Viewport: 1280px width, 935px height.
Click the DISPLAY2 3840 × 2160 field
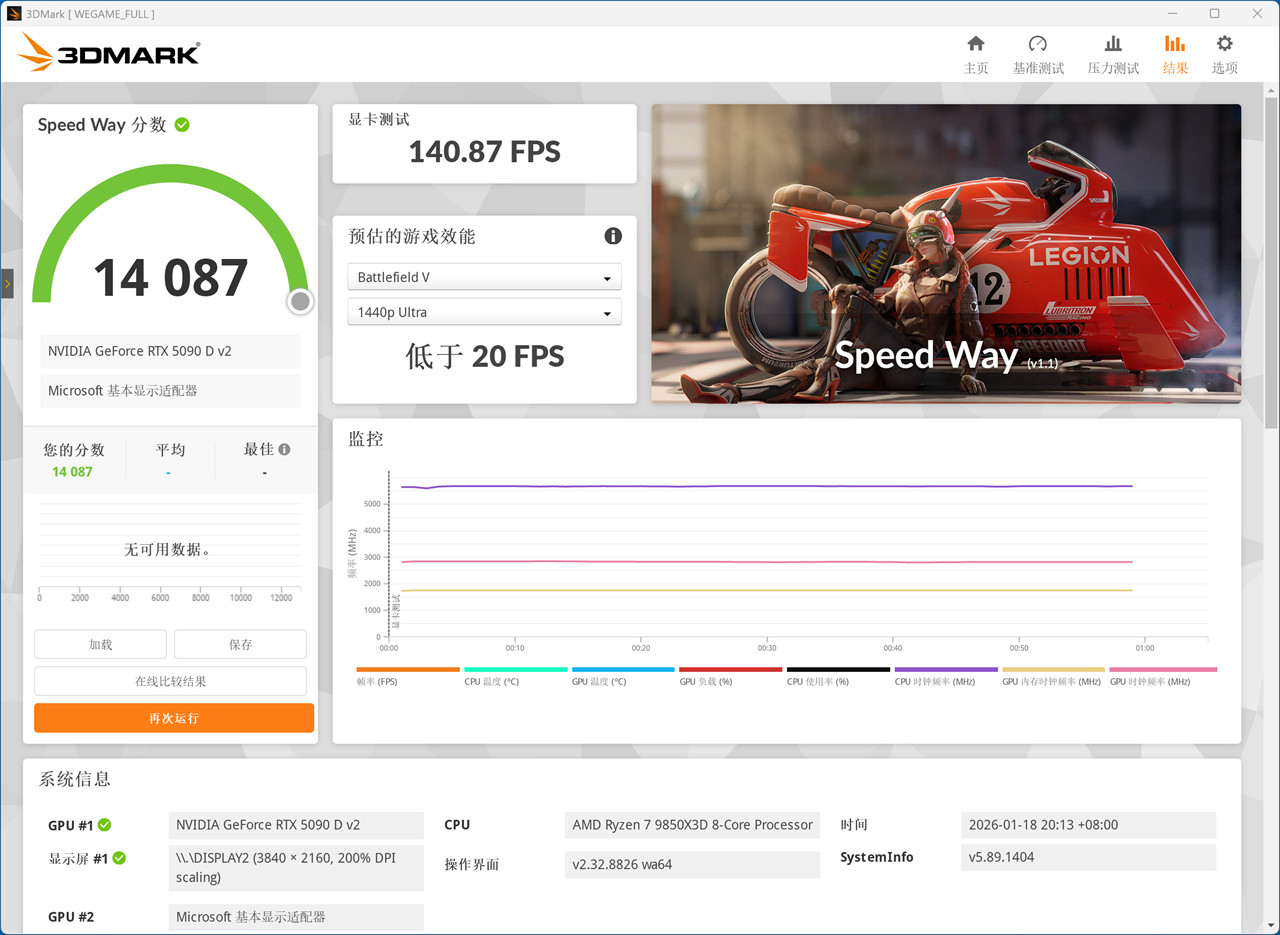pyautogui.click(x=296, y=868)
